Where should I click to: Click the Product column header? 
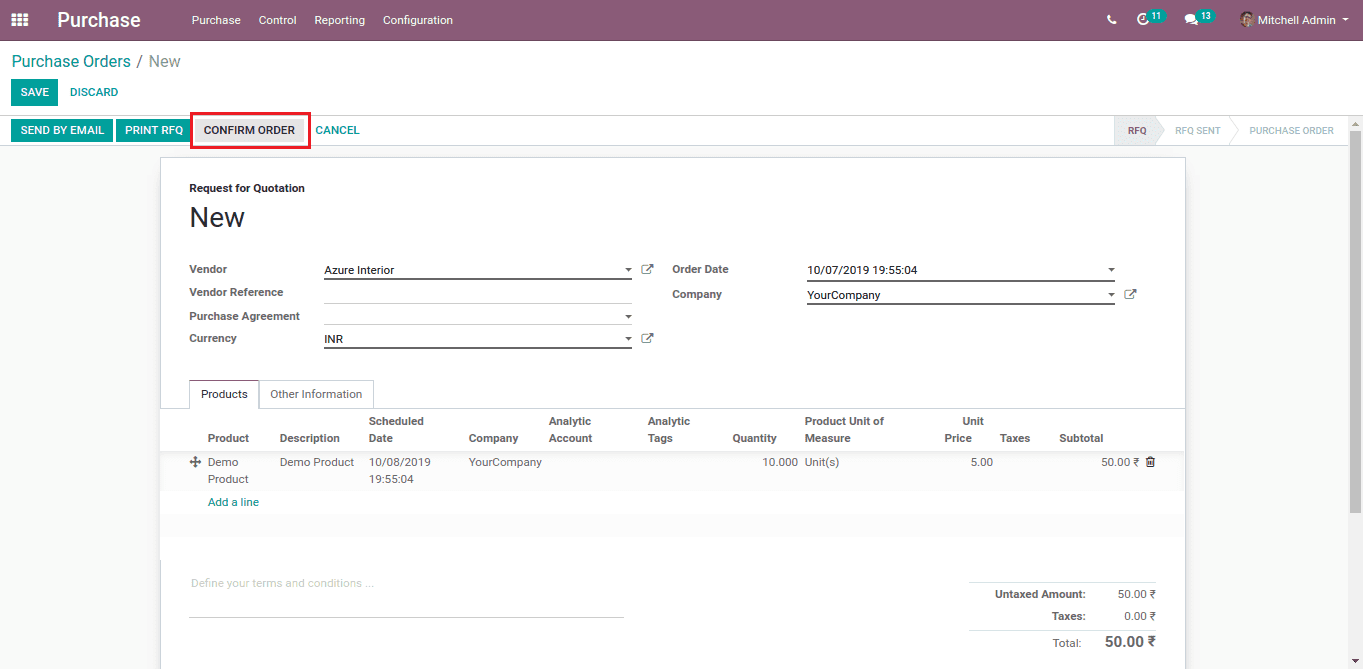coord(228,438)
